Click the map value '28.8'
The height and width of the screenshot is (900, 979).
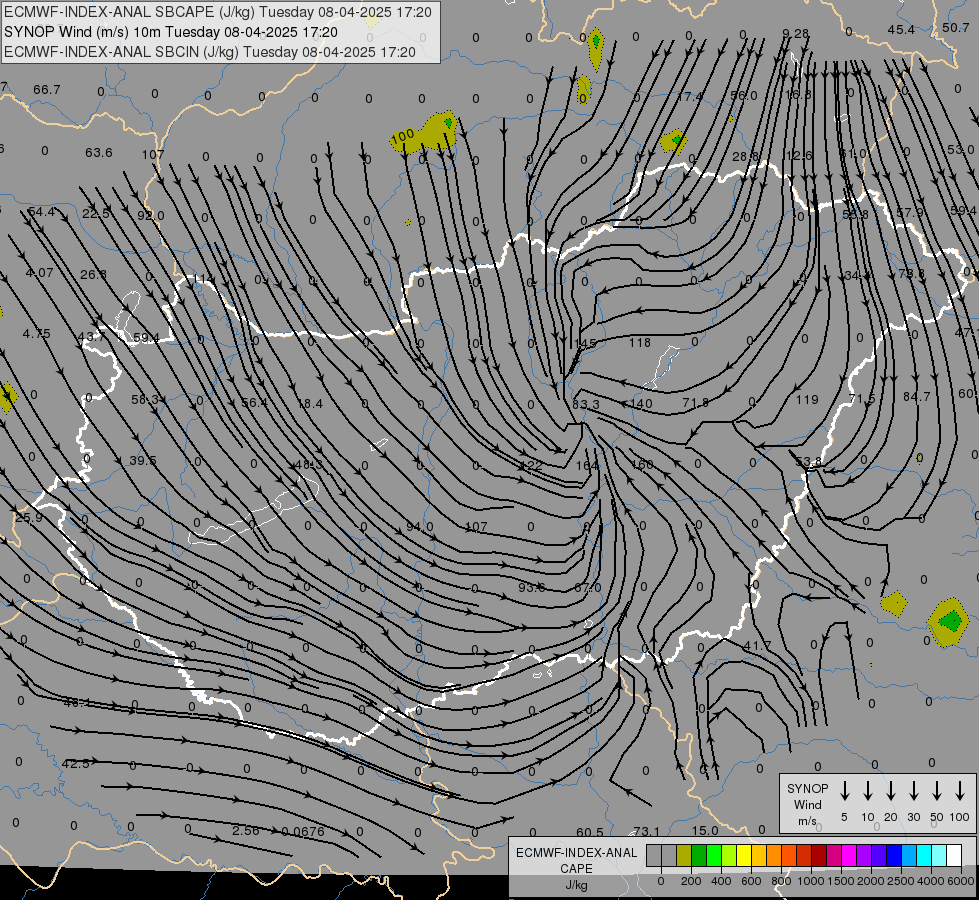745,156
